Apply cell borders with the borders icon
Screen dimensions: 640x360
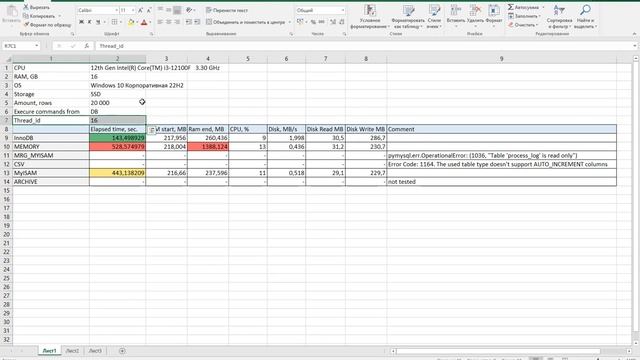(114, 22)
